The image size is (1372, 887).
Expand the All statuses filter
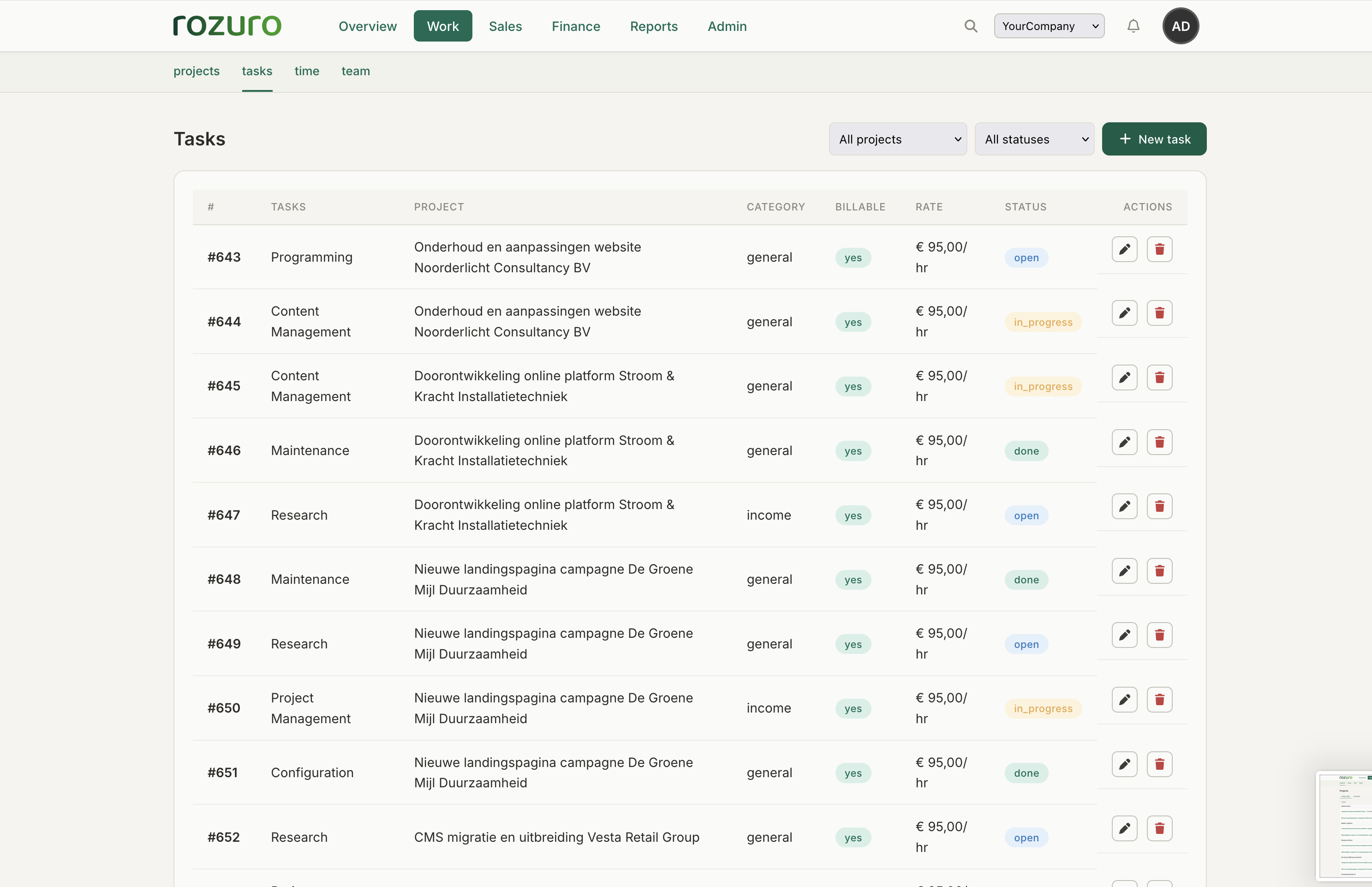coord(1034,139)
